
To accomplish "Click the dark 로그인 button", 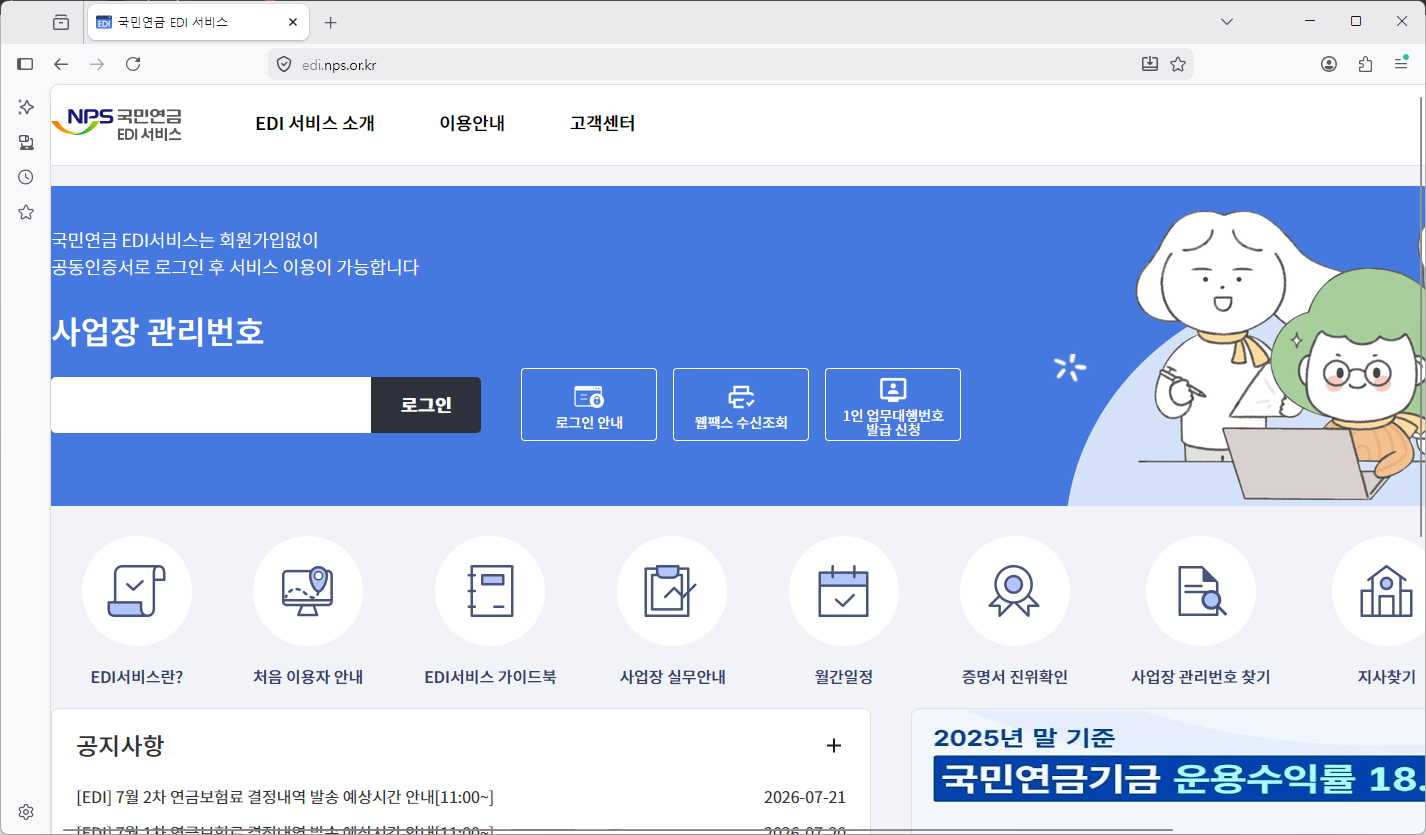I will pos(426,405).
